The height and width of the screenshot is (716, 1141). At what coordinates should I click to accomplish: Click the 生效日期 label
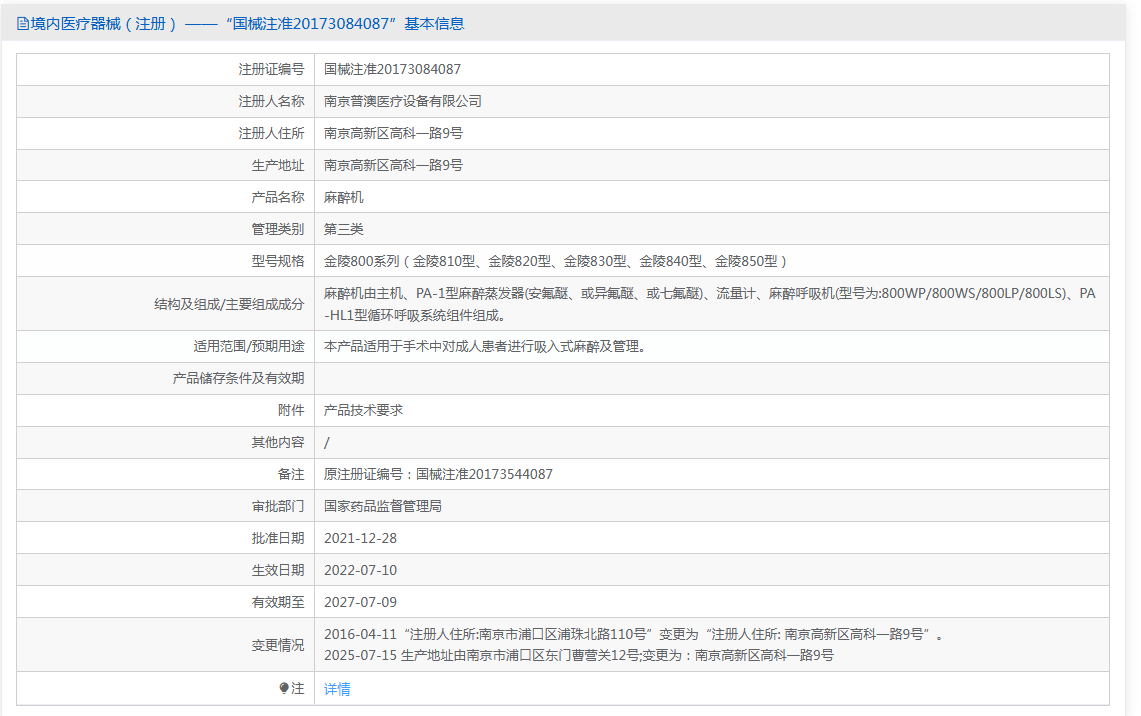278,570
